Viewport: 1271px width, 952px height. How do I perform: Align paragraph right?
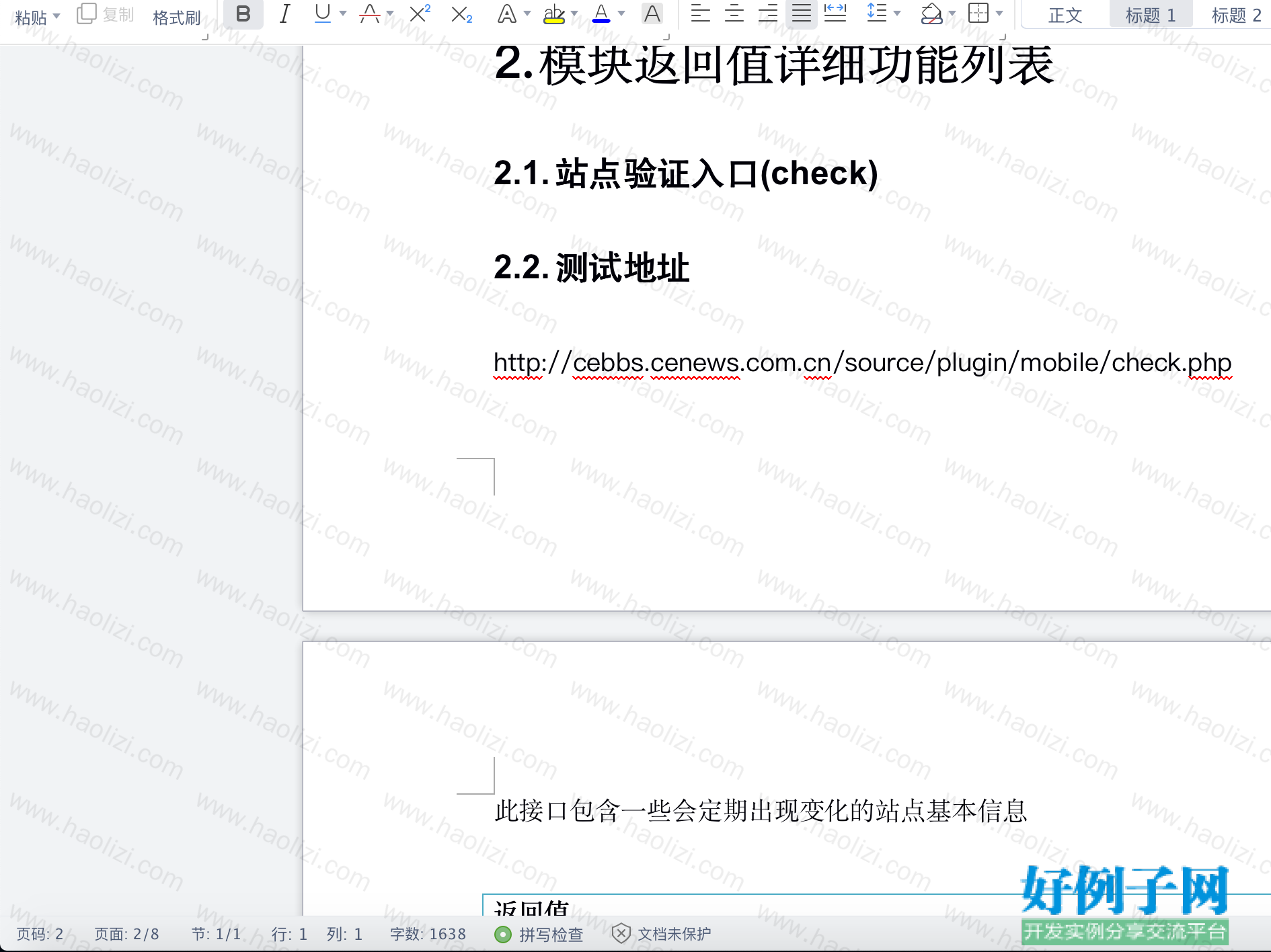768,13
